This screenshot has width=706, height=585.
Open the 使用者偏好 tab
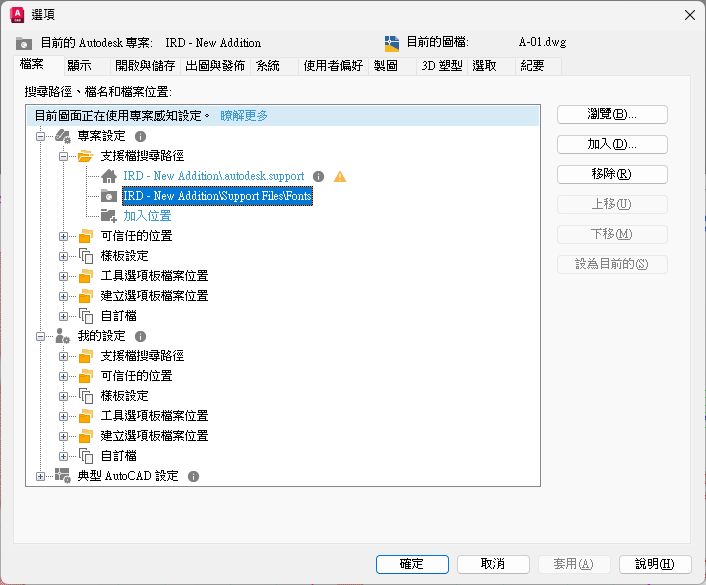[333, 66]
